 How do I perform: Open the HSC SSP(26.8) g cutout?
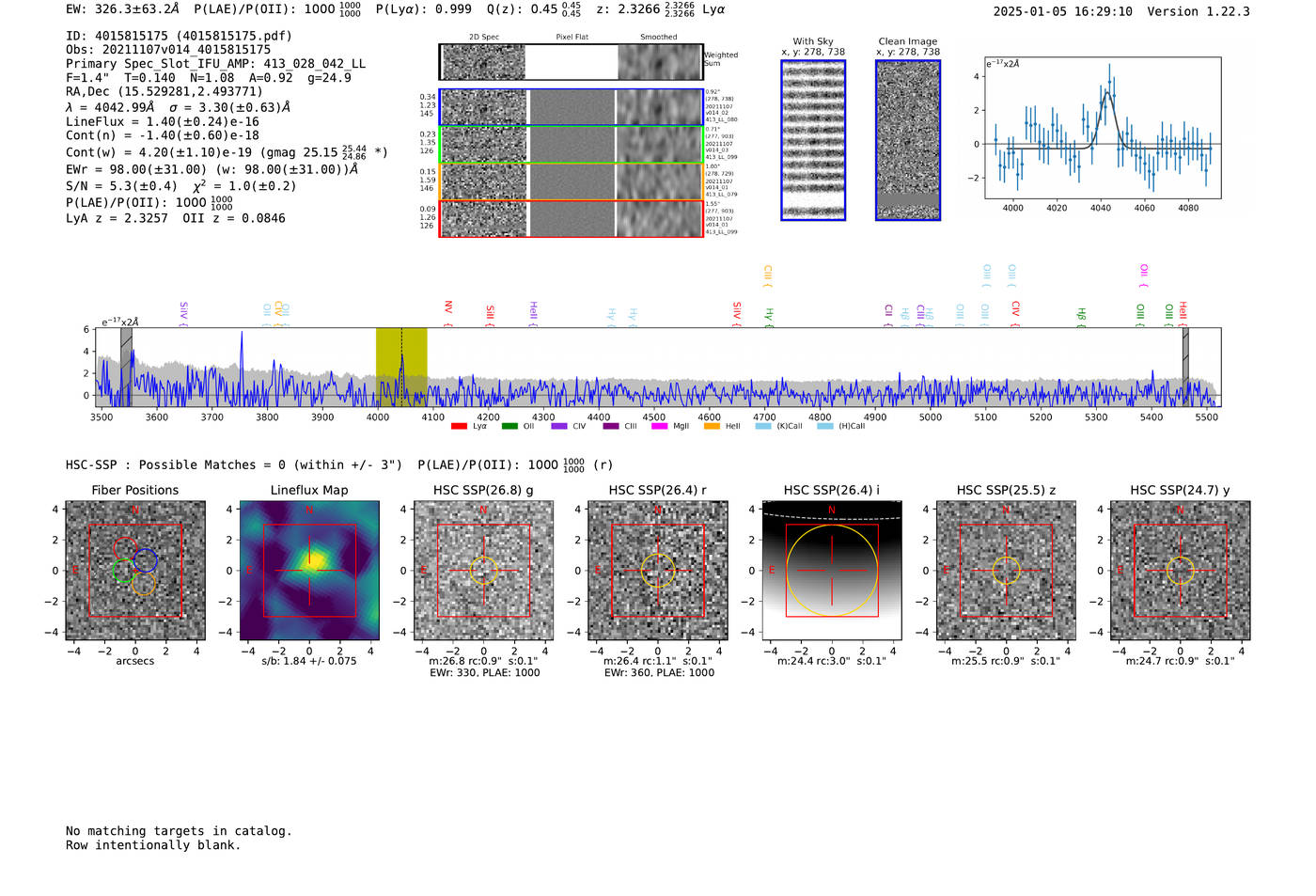click(483, 571)
